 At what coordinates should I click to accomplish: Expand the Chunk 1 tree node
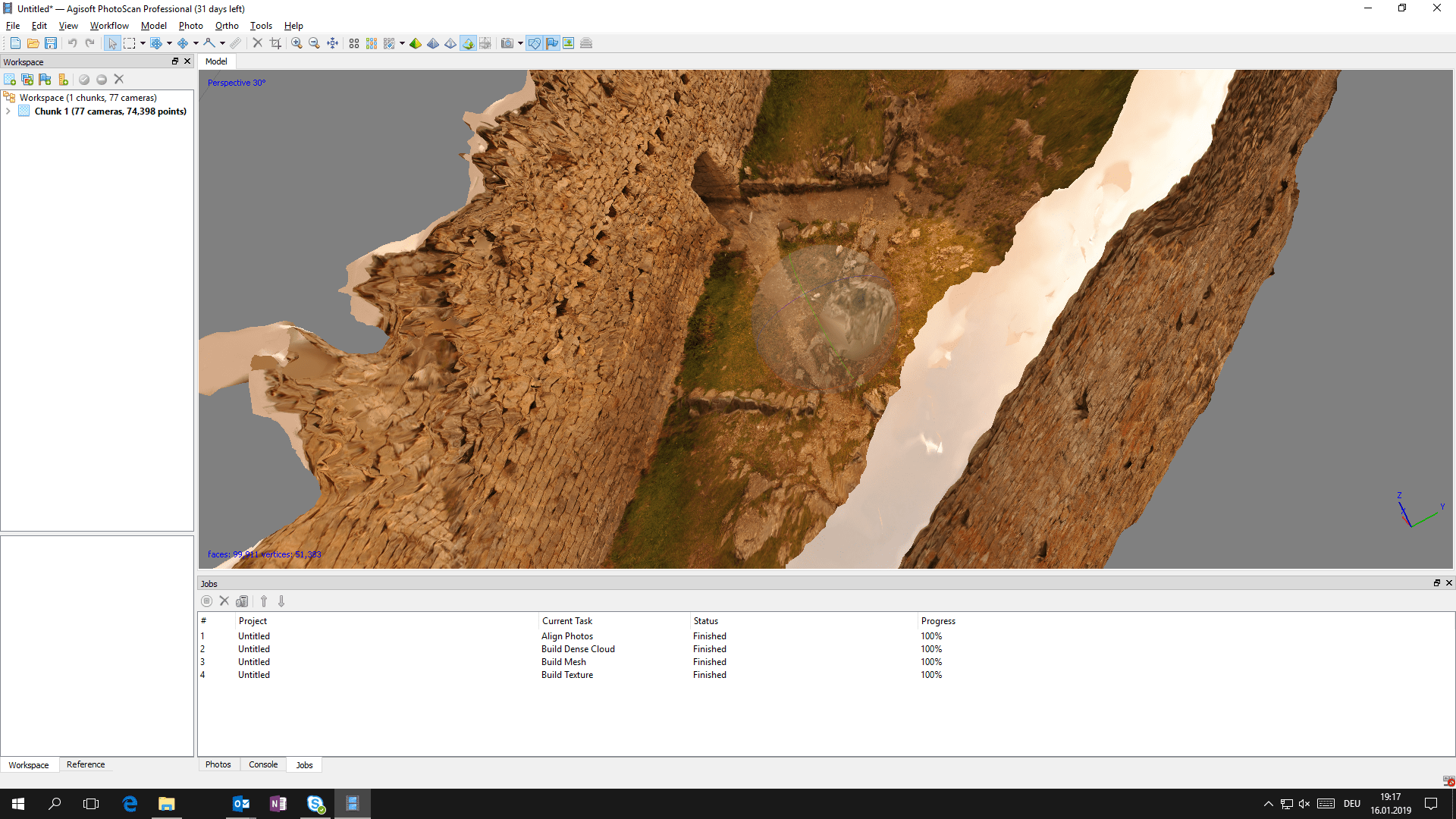8,111
